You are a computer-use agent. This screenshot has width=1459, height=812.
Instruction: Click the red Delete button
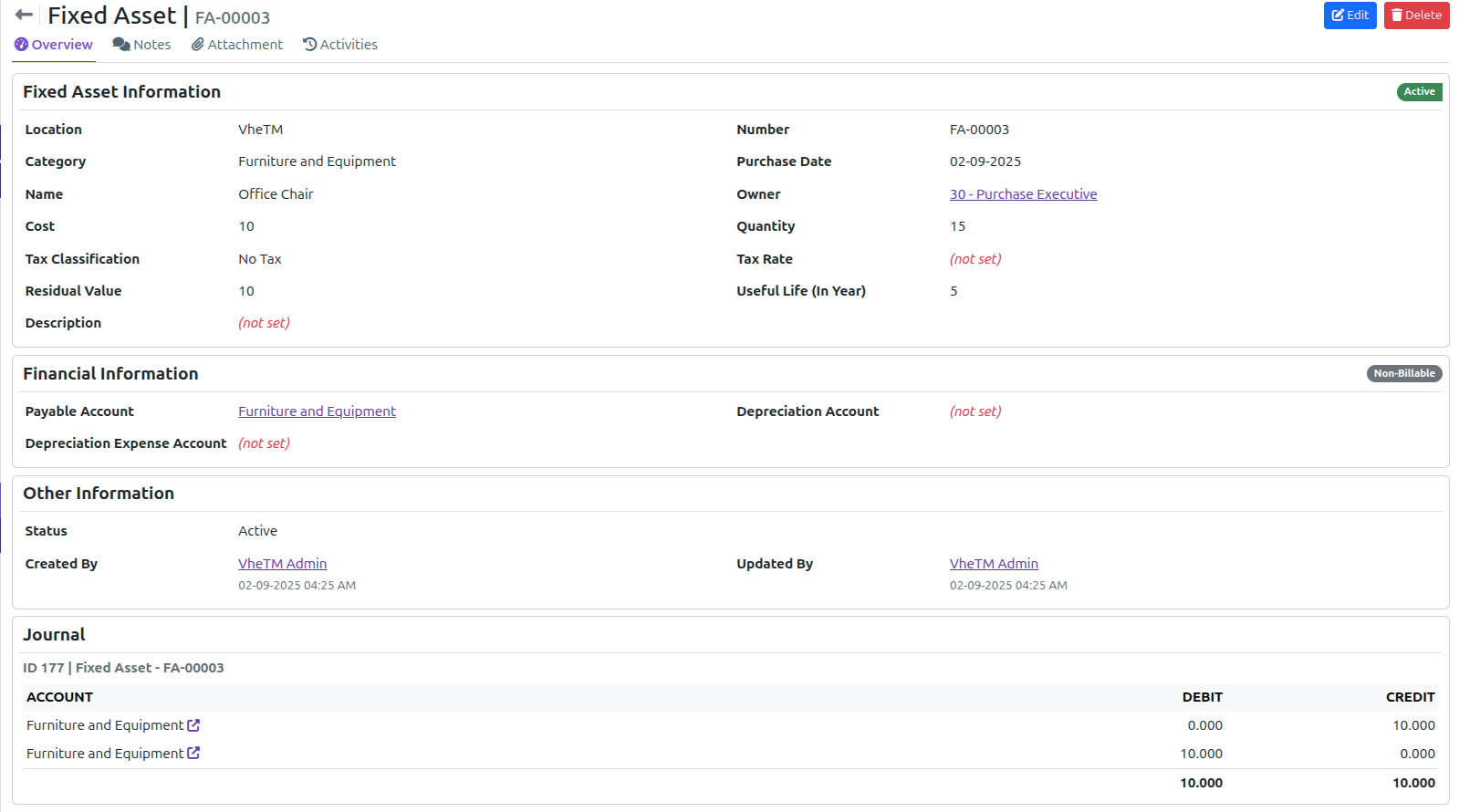(x=1416, y=16)
